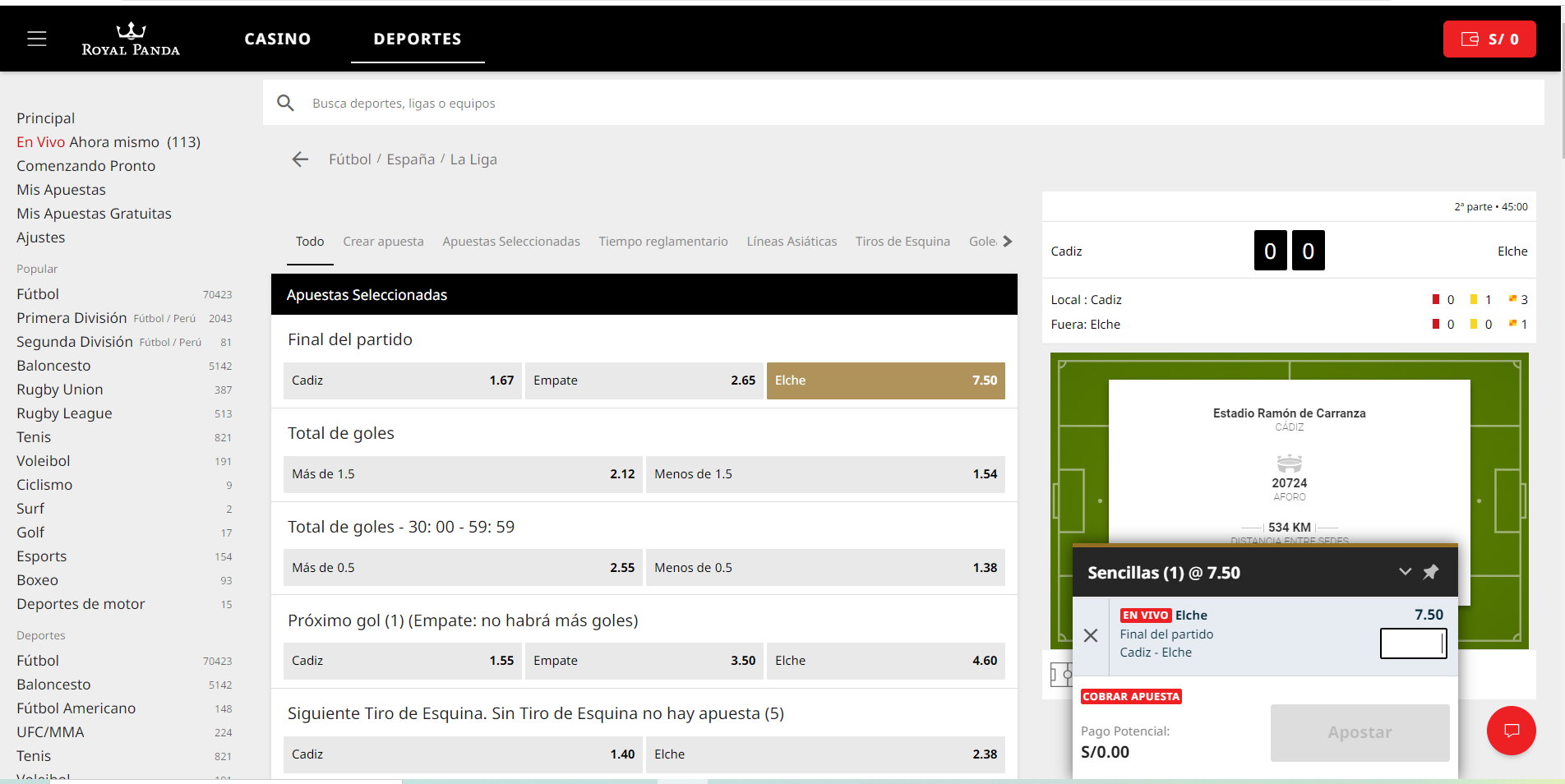Image resolution: width=1565 pixels, height=784 pixels.
Task: Click the stake input field in the bet slip
Action: (x=1413, y=643)
